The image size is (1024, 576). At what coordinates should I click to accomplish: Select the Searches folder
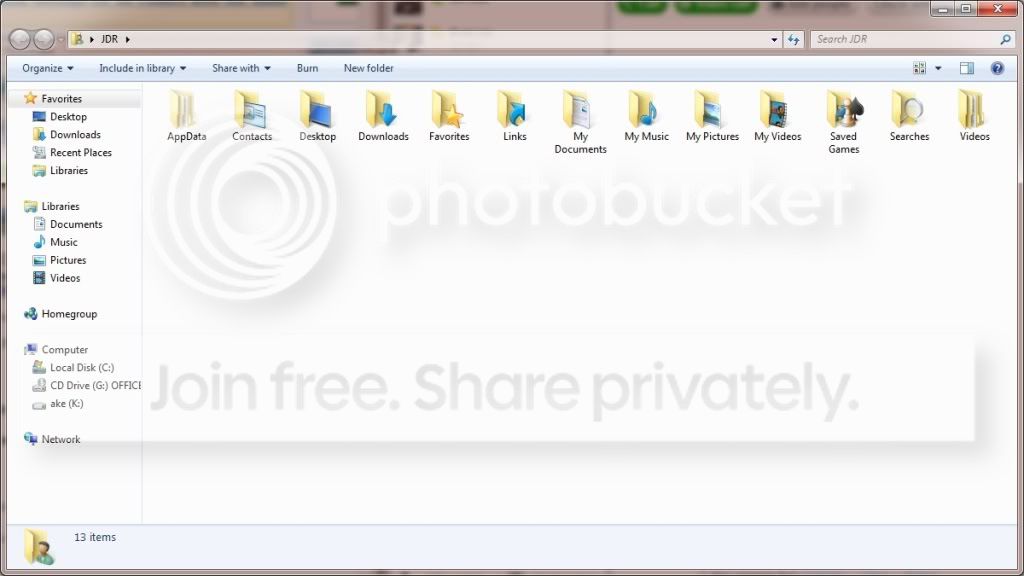click(x=909, y=116)
